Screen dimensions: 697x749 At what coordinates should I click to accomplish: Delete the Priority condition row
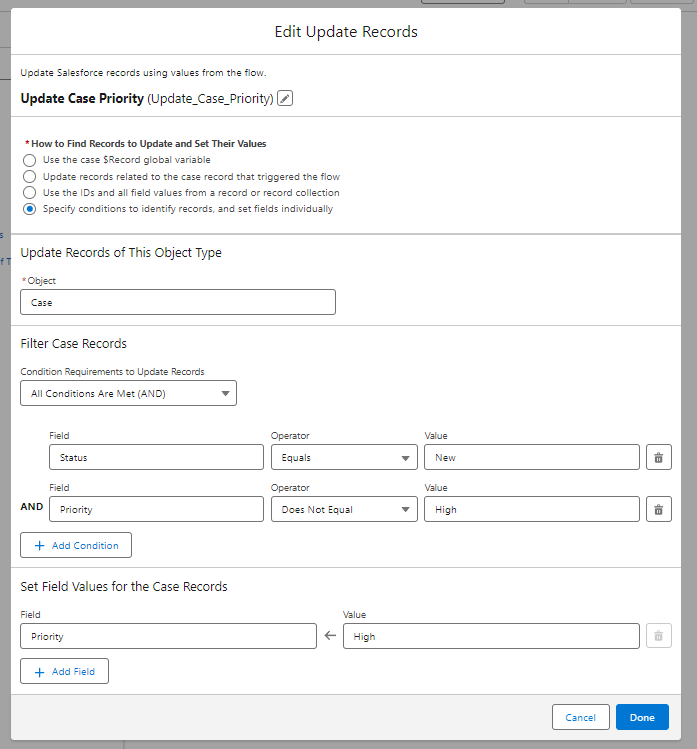click(x=658, y=509)
